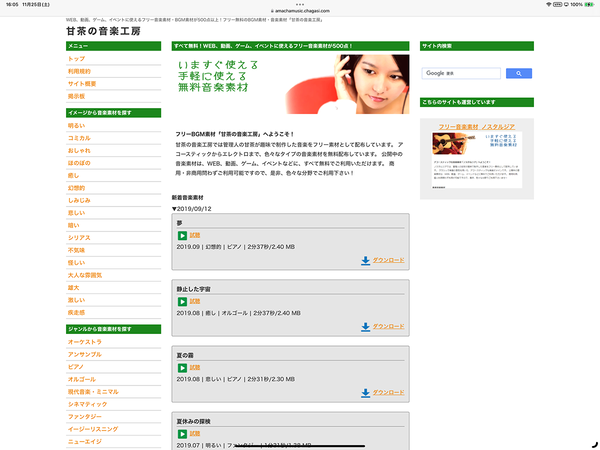Select the コミカル mood category
The height and width of the screenshot is (450, 600).
79,138
